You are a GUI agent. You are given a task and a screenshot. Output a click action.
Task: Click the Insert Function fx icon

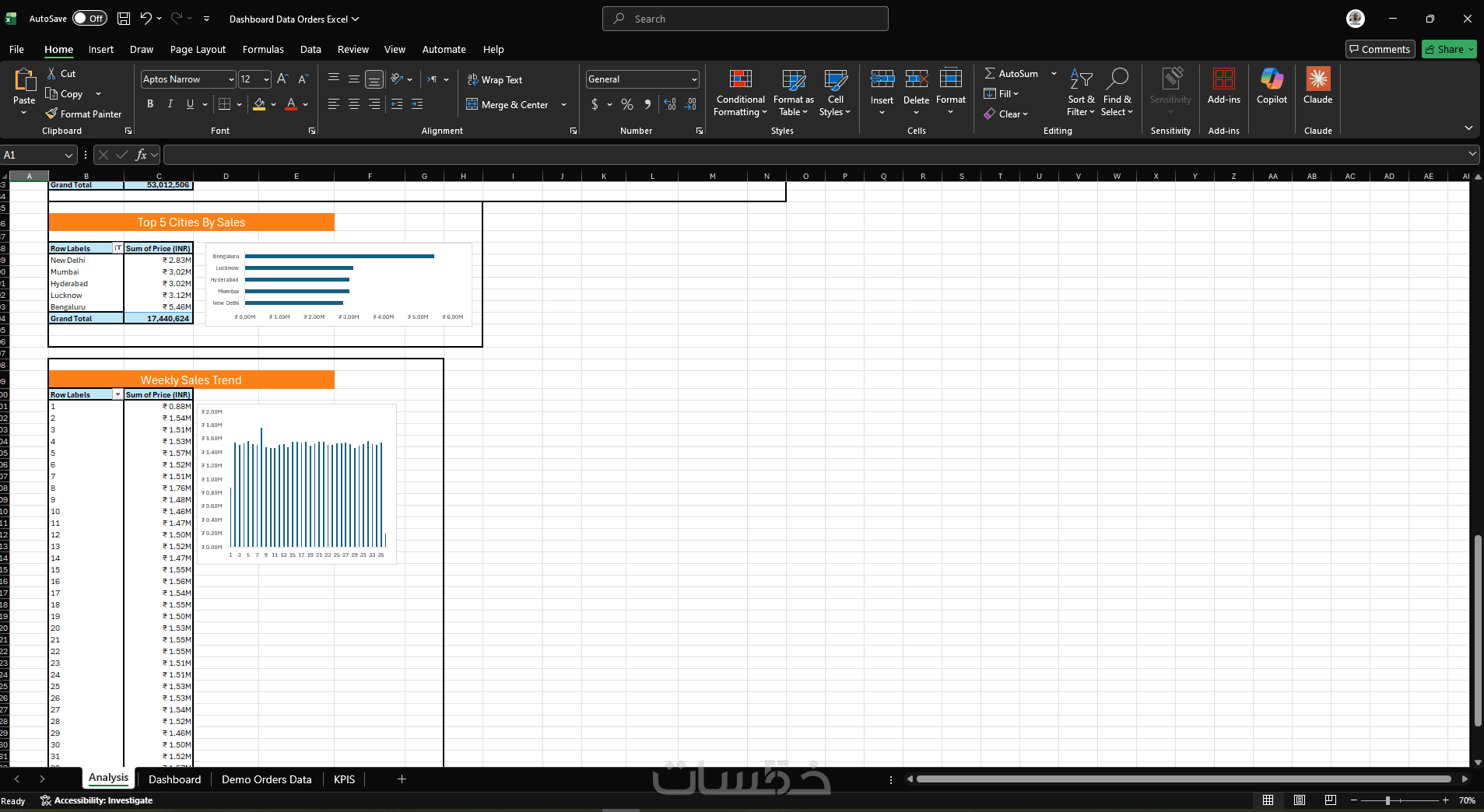[x=141, y=155]
